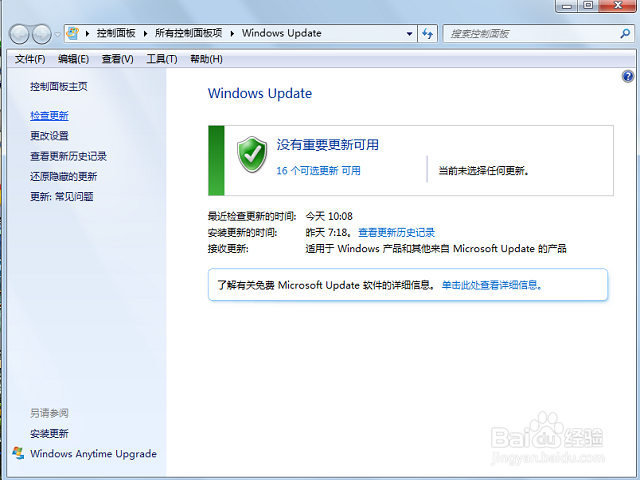The height and width of the screenshot is (480, 640).
Task: Close the Windows Update window
Action: click(618, 6)
